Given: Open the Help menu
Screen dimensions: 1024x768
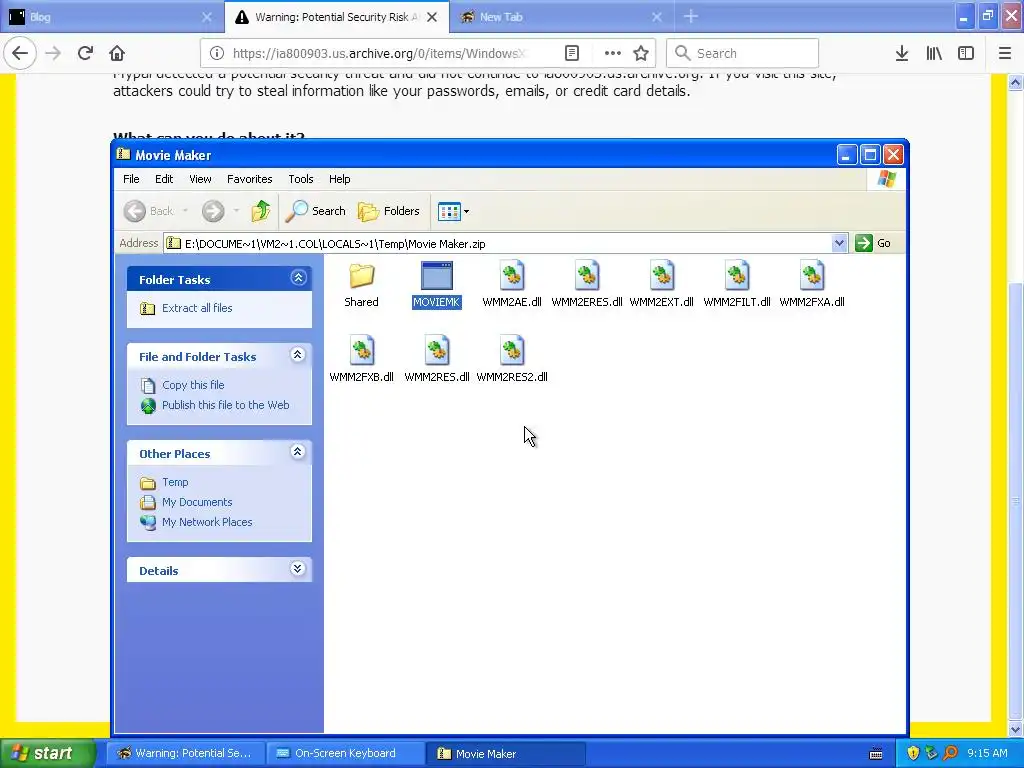Looking at the screenshot, I should tap(339, 179).
